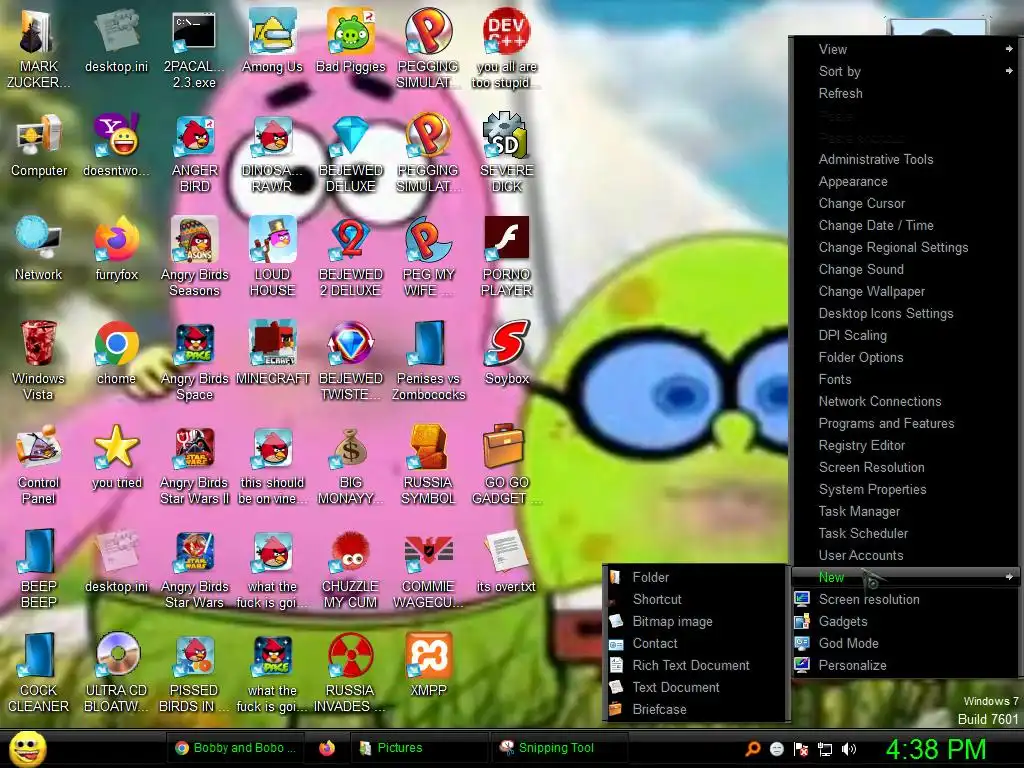Open Firefox from the taskbar
Screen dimensions: 1024x768
(327, 748)
